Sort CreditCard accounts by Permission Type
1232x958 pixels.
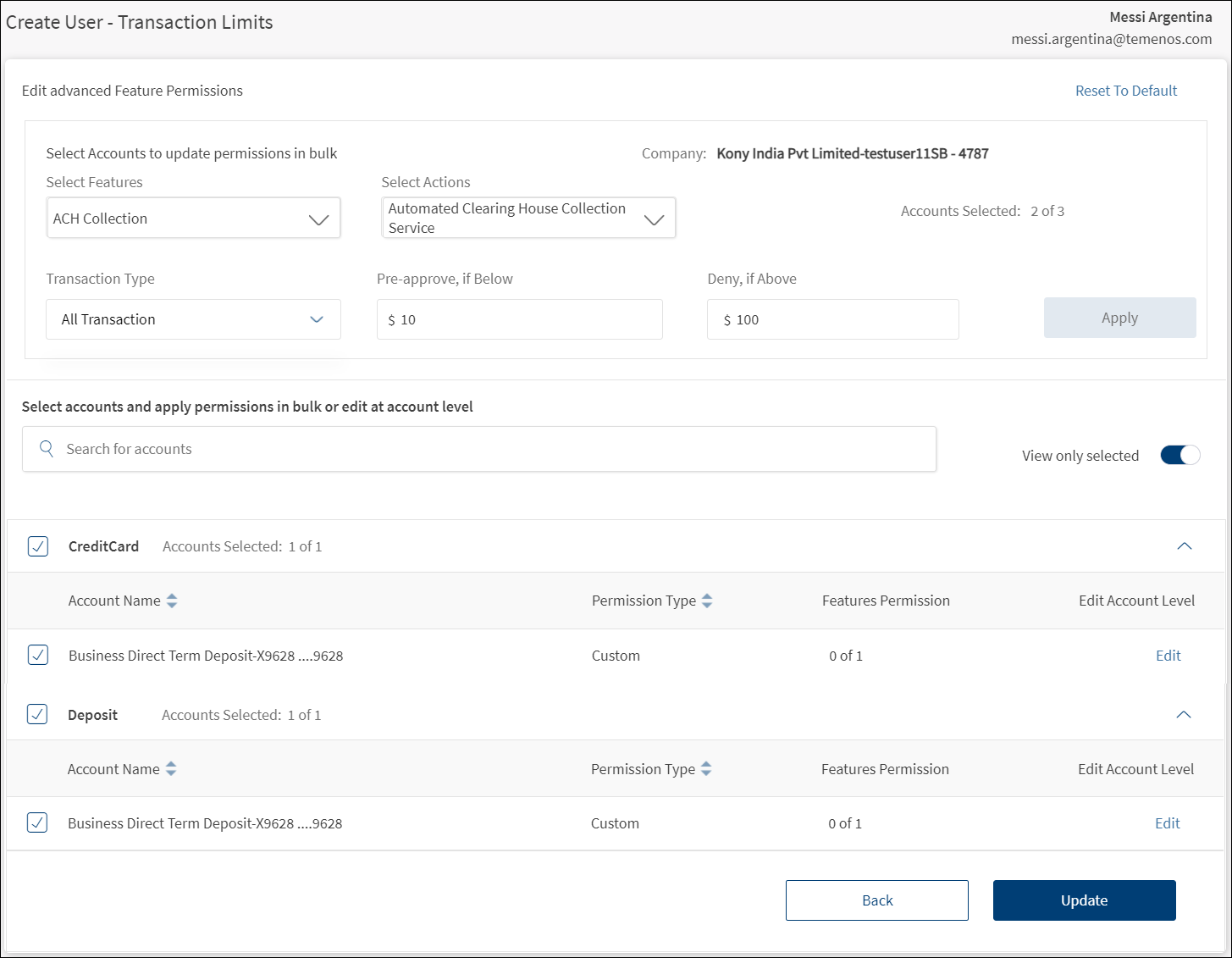coord(707,601)
